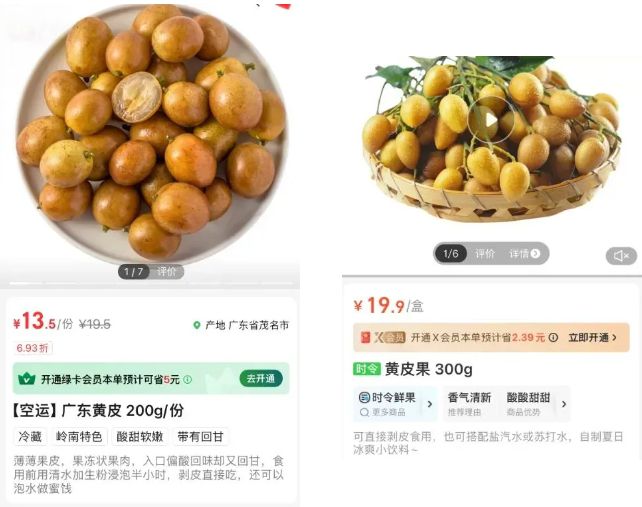Tap the location pin icon beside 产地
The width and height of the screenshot is (642, 507).
click(x=197, y=325)
